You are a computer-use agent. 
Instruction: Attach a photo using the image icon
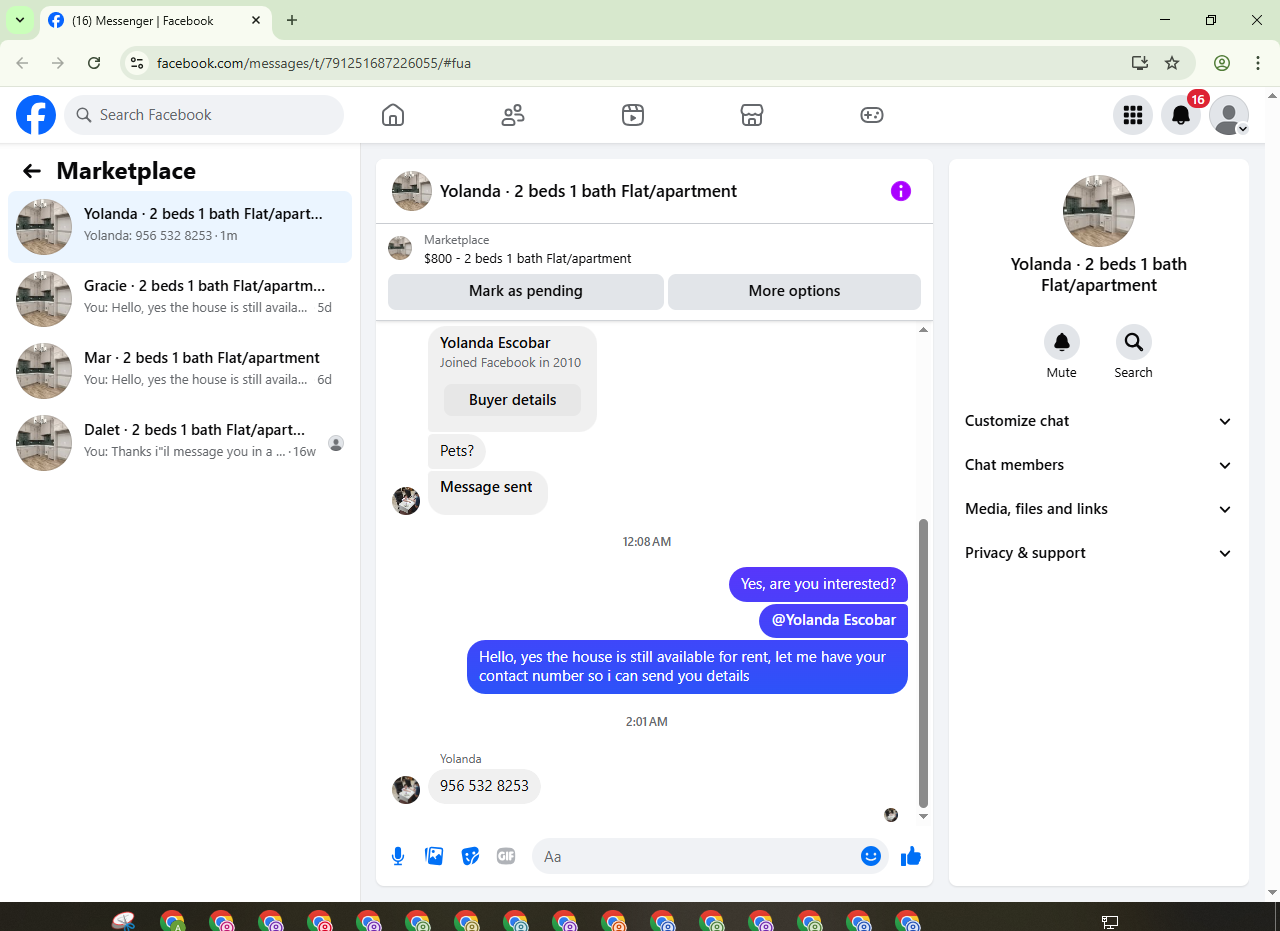tap(434, 856)
